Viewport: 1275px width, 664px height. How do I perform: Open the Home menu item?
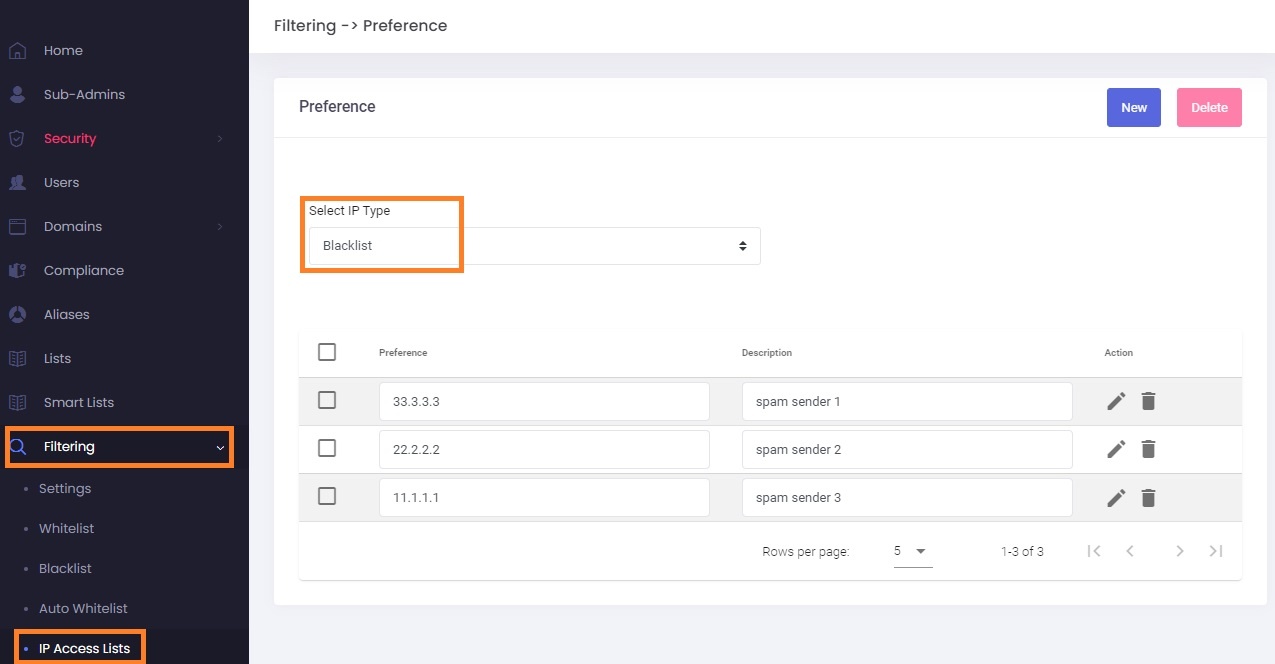pyautogui.click(x=63, y=51)
